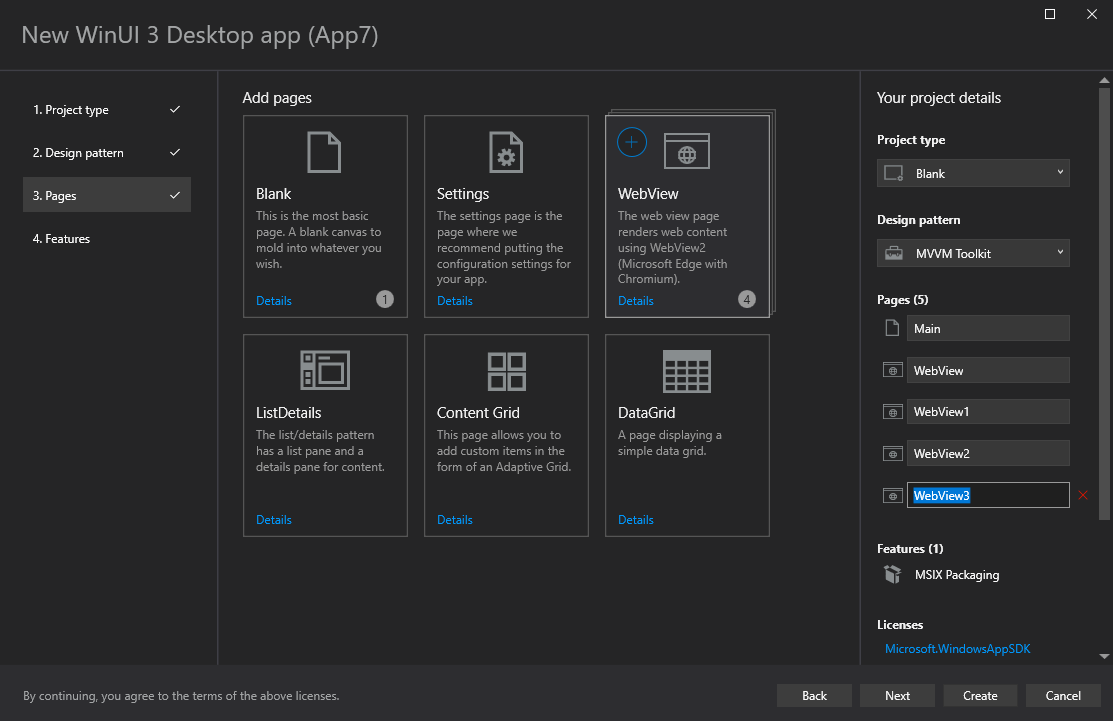Screen dimensions: 1113x721
Task: Open the Project type Blank dropdown
Action: coord(973,173)
